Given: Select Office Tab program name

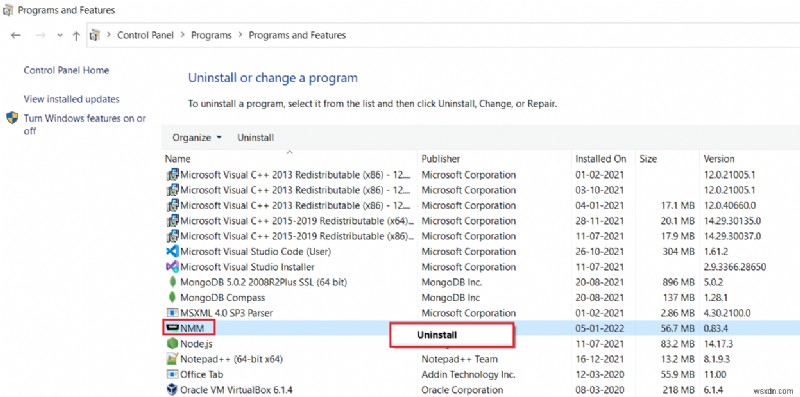Looking at the screenshot, I should [x=202, y=375].
